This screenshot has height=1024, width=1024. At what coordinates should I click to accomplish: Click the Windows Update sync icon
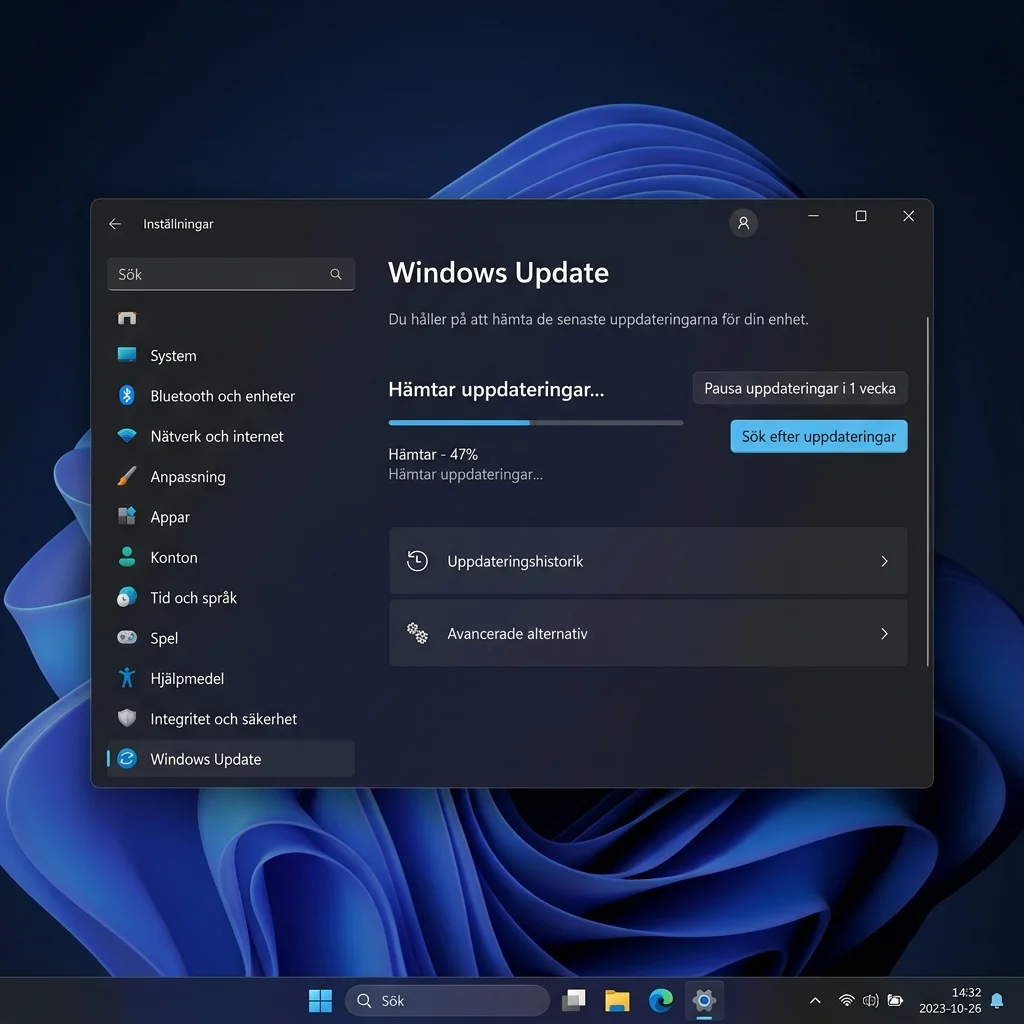click(x=127, y=758)
